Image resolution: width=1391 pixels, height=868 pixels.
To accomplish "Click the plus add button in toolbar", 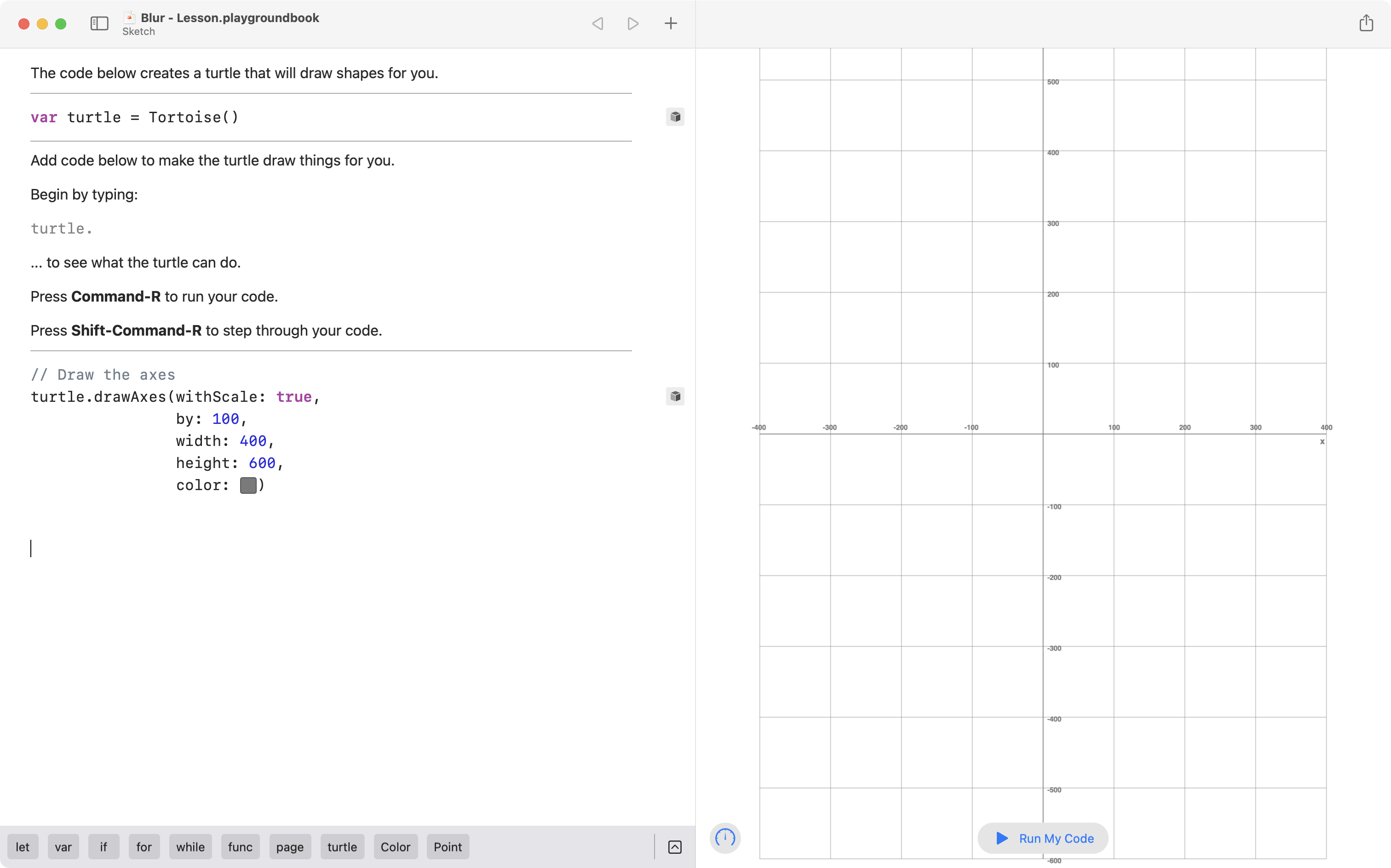I will click(x=670, y=23).
